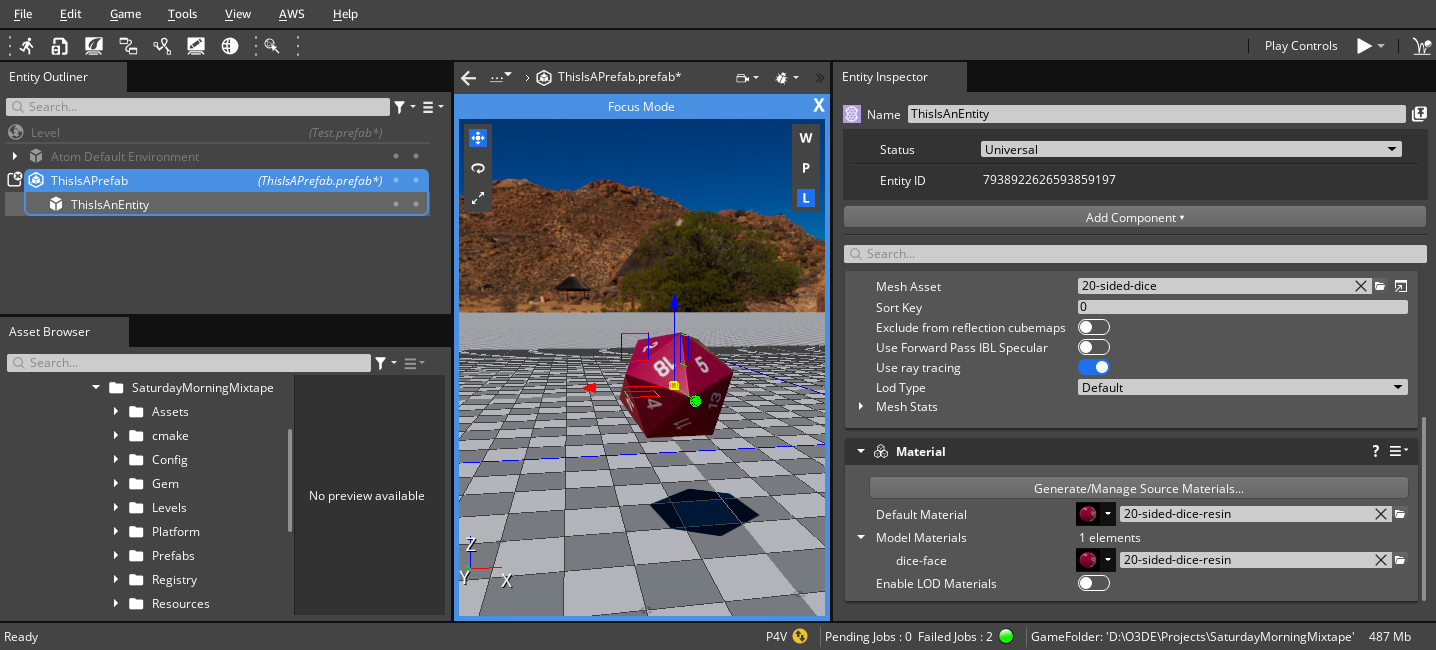Expand the Mesh Stats section
The height and width of the screenshot is (650, 1436).
click(x=861, y=407)
